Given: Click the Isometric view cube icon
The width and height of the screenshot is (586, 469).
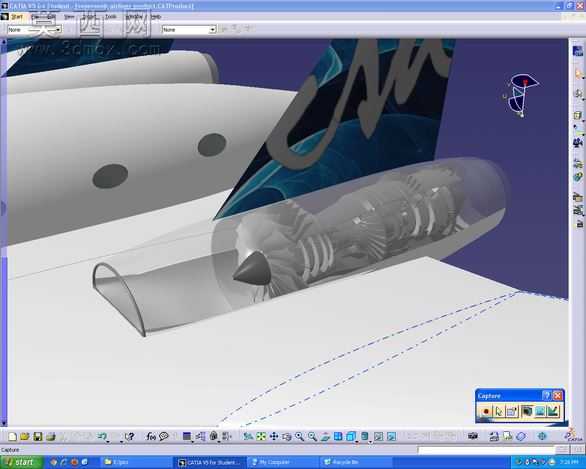Looking at the screenshot, I should tap(351, 436).
